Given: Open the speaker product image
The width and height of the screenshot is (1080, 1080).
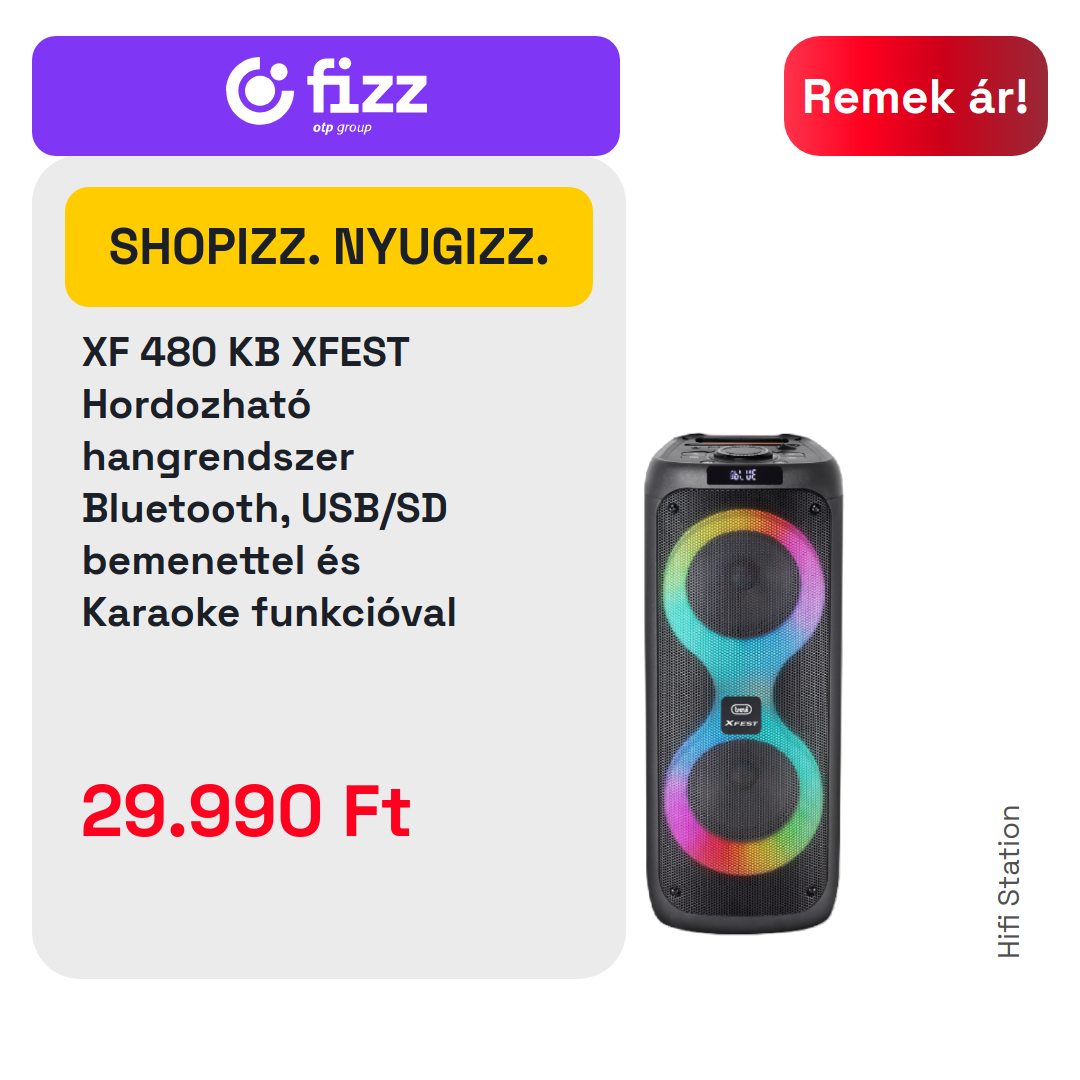Looking at the screenshot, I should point(743,683).
